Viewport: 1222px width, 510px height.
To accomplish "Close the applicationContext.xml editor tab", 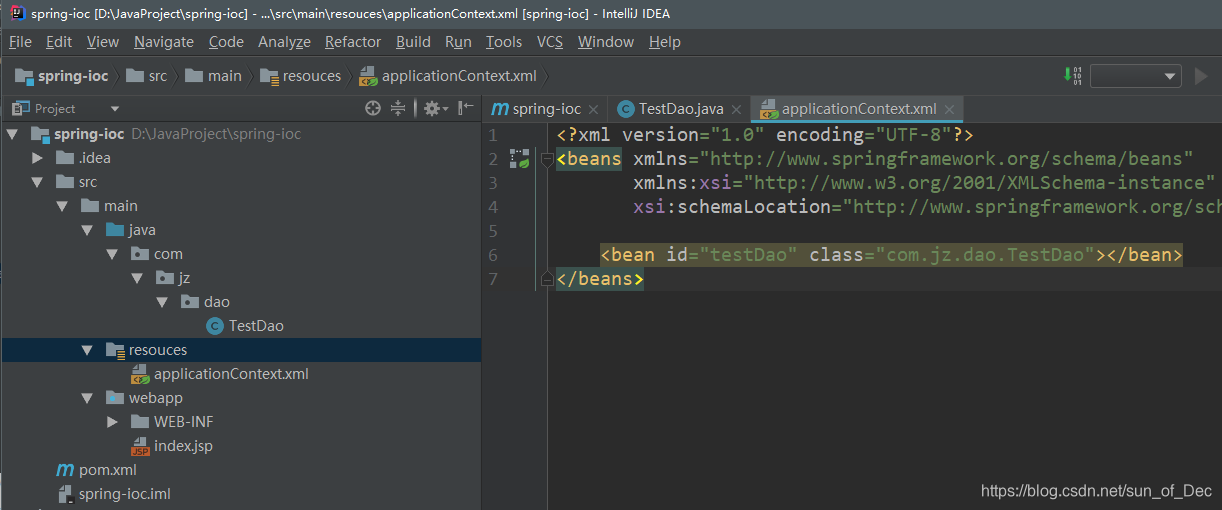I will point(949,110).
